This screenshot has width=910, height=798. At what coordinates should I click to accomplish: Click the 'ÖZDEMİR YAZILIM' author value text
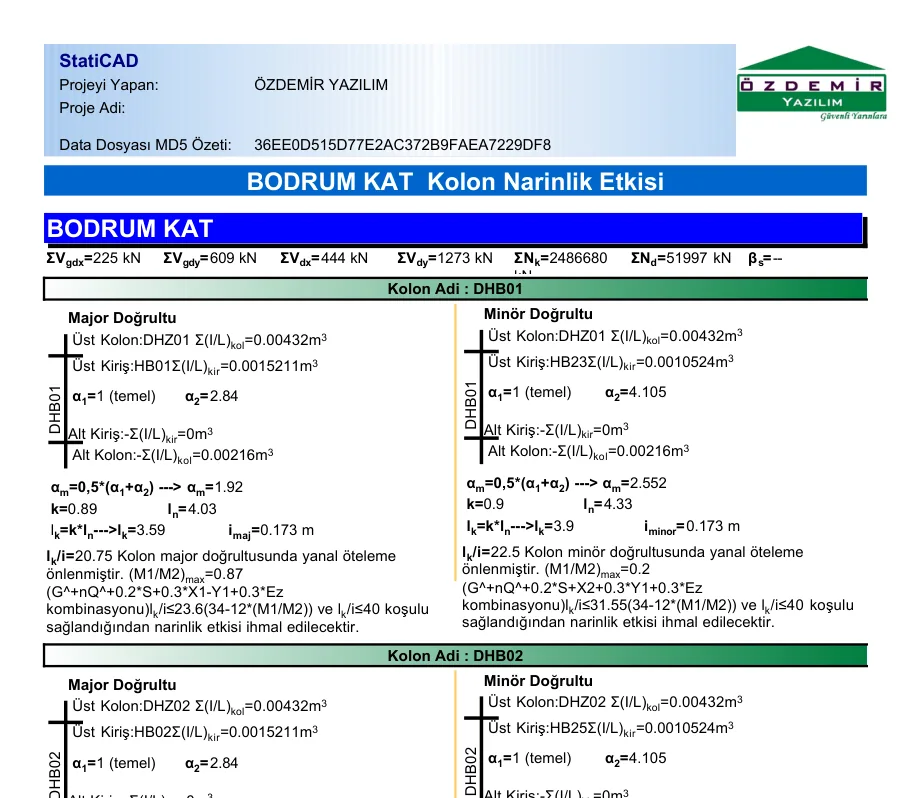pyautogui.click(x=321, y=85)
